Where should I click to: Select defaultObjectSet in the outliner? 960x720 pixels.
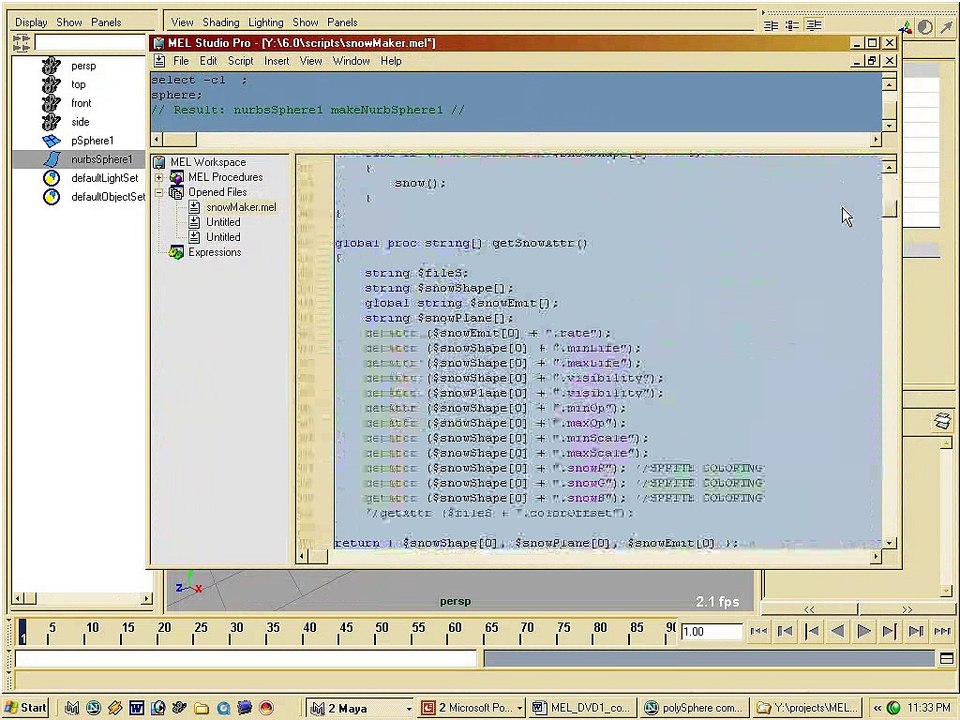108,197
